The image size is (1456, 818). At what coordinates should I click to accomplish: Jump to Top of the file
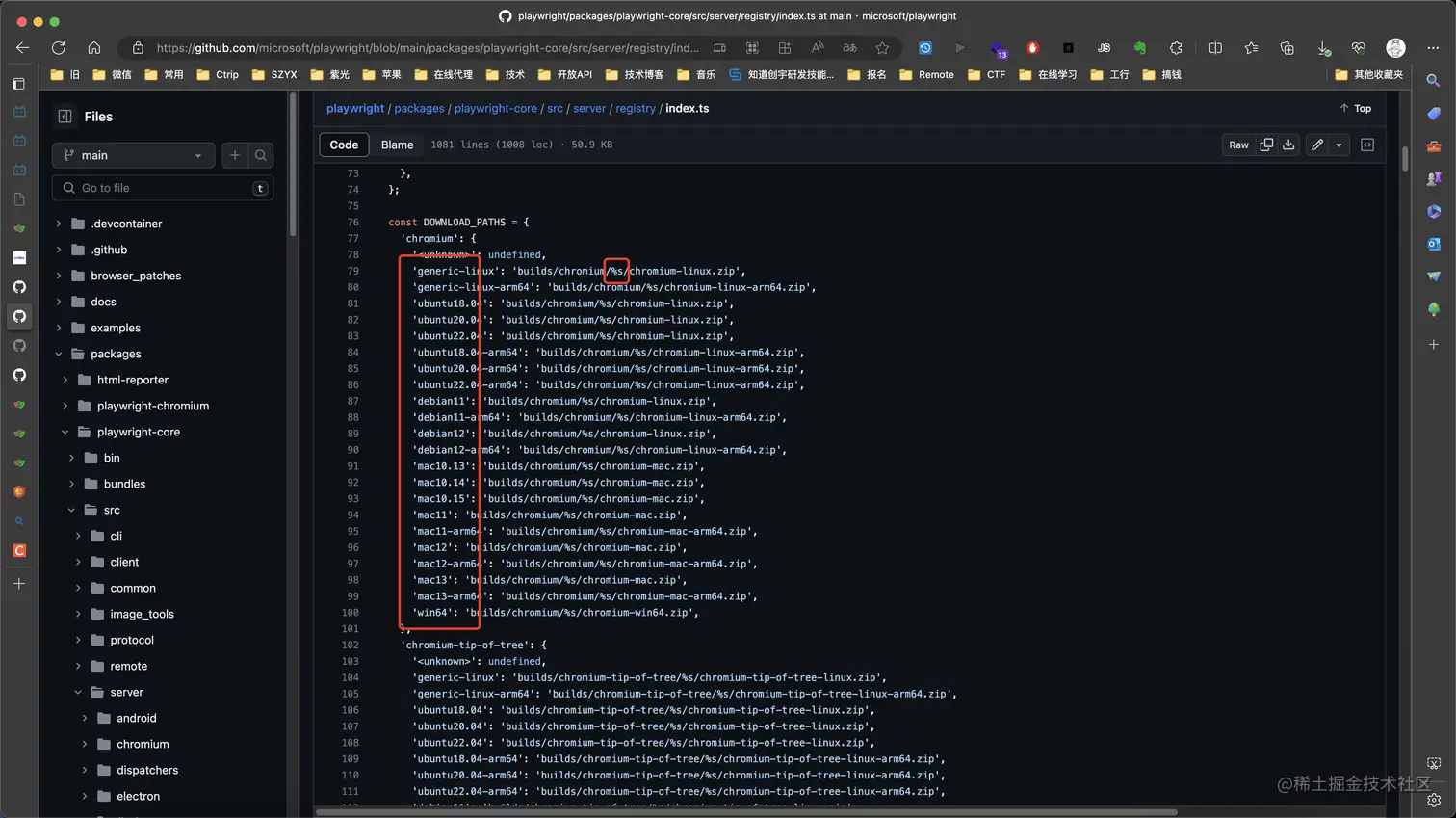tap(1356, 108)
